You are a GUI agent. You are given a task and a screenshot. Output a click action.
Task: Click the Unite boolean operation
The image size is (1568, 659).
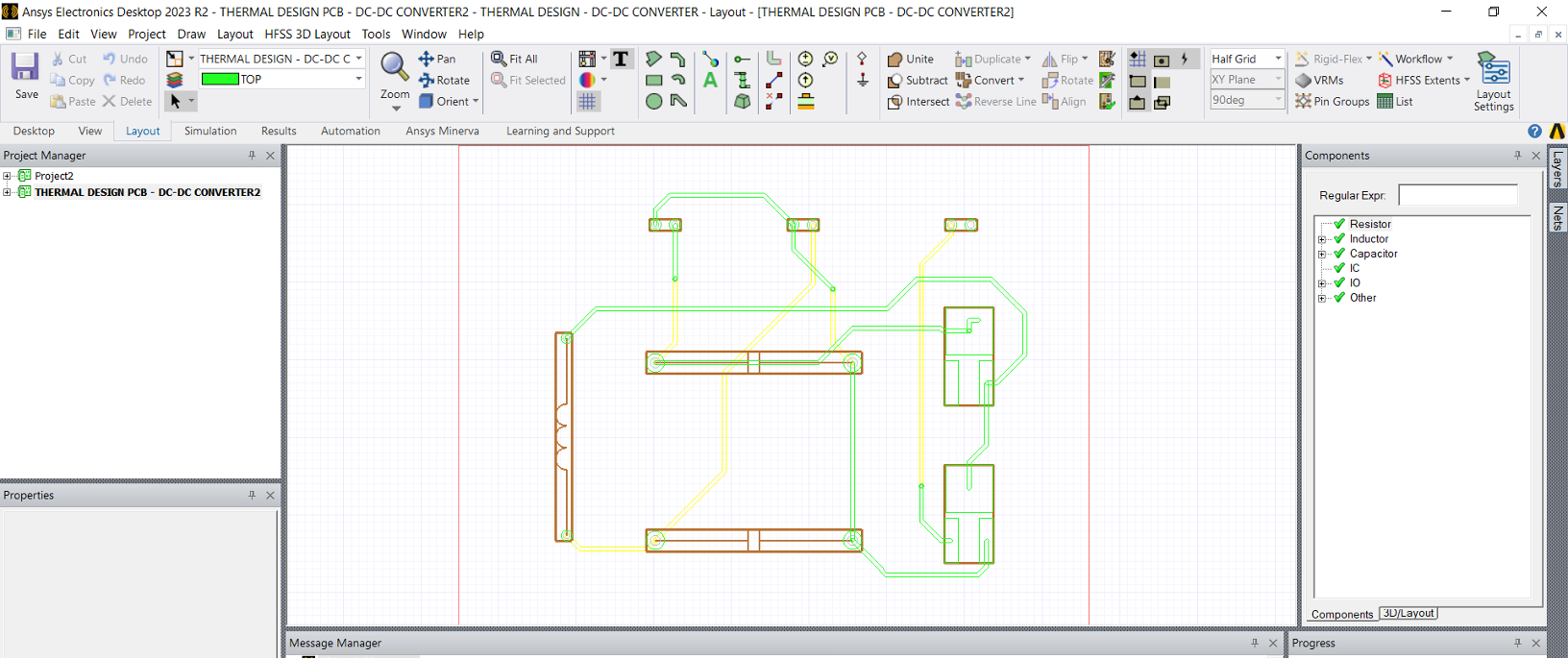click(910, 59)
